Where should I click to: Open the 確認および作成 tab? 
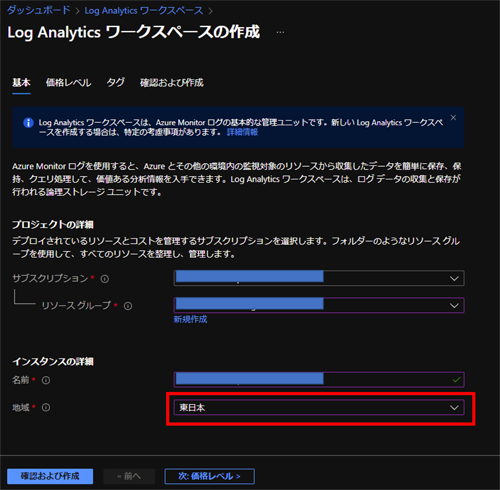pyautogui.click(x=172, y=83)
